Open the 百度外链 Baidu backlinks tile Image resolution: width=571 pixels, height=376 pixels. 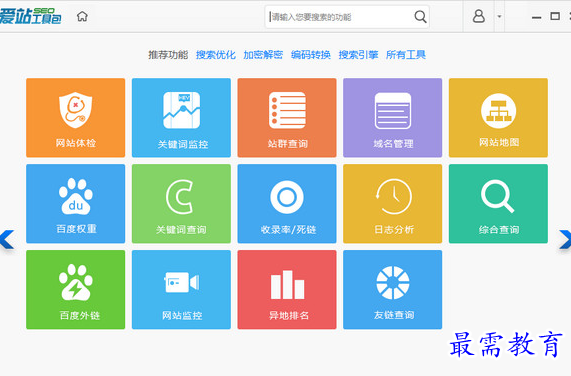75,289
